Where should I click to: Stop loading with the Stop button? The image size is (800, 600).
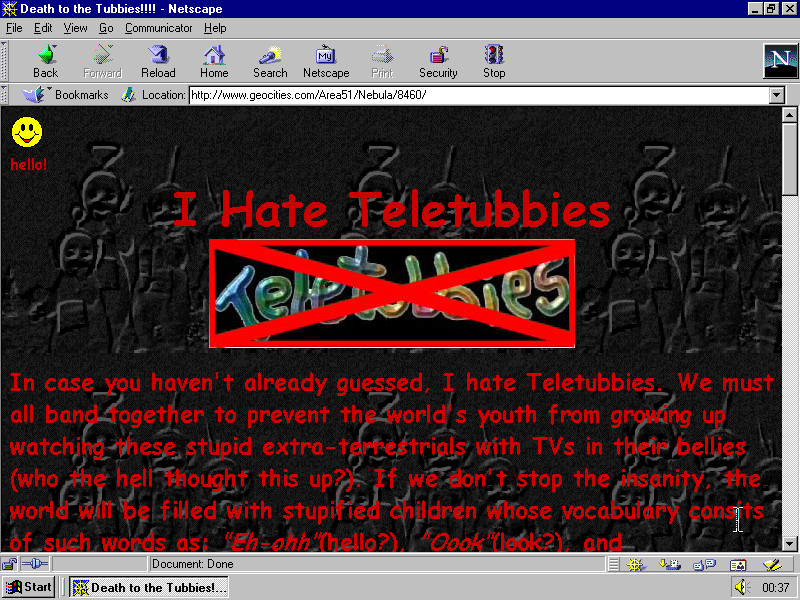coord(494,62)
